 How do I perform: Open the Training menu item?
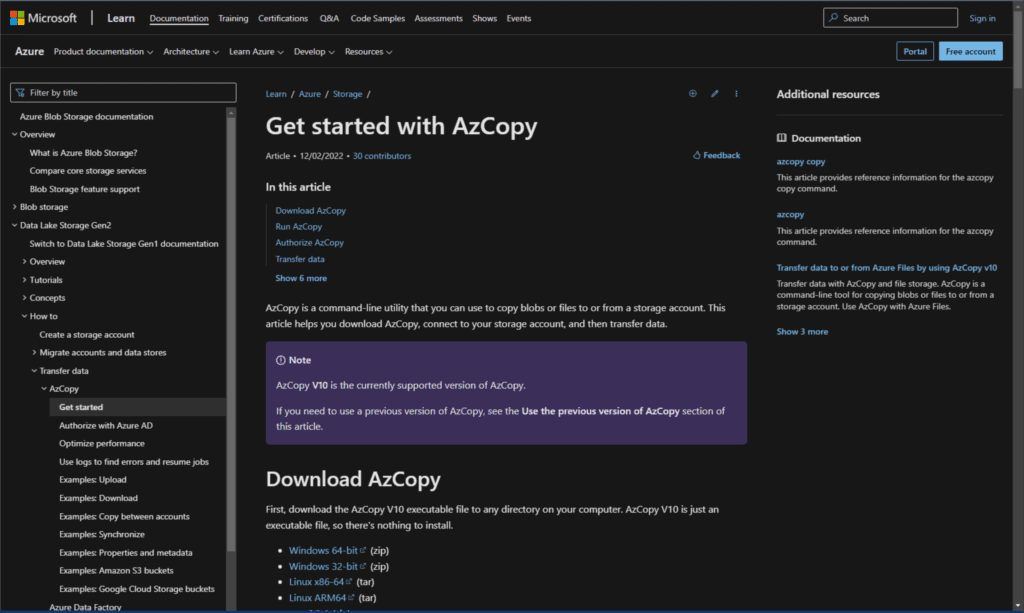point(233,18)
